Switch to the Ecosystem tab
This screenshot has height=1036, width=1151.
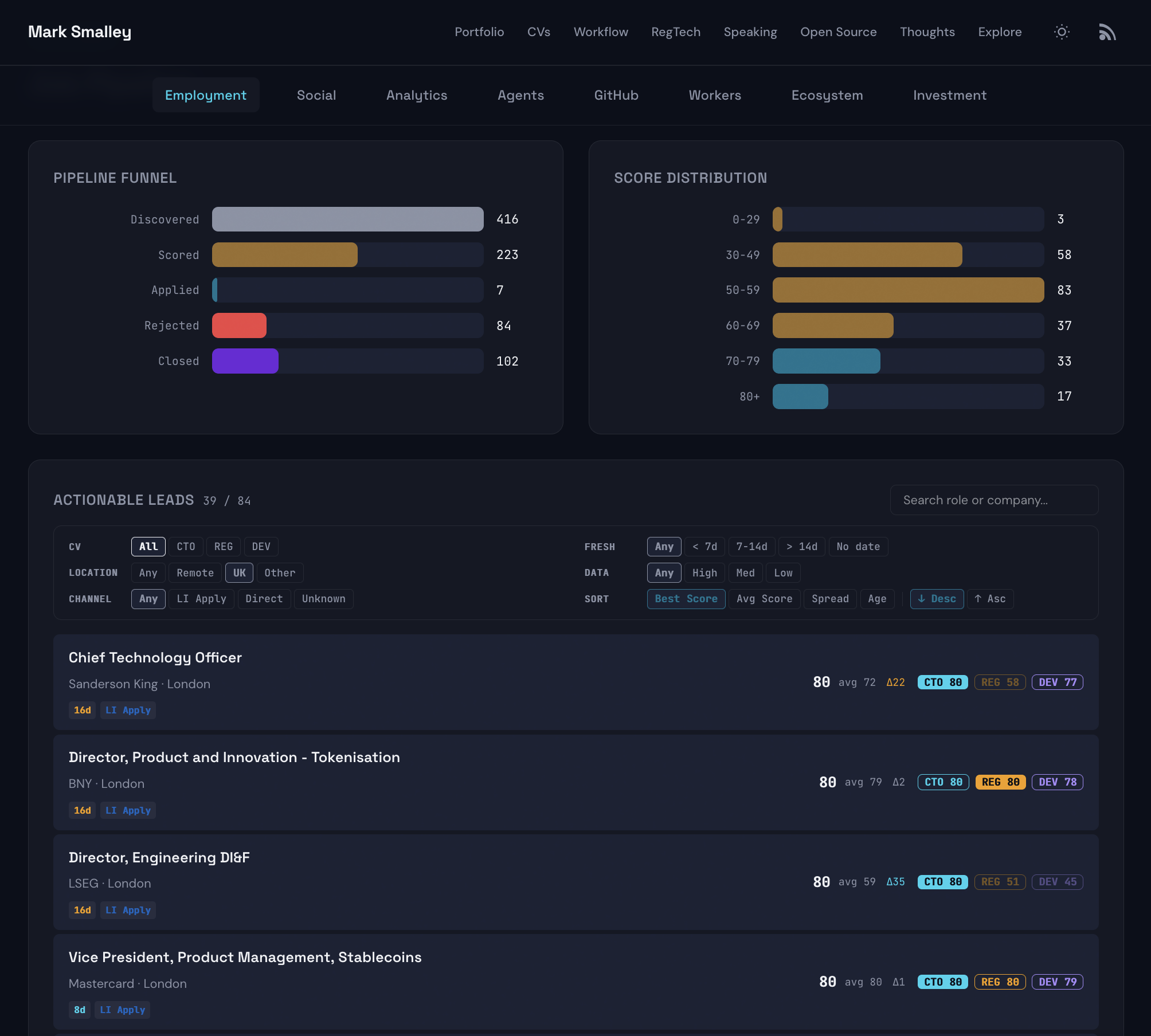827,95
